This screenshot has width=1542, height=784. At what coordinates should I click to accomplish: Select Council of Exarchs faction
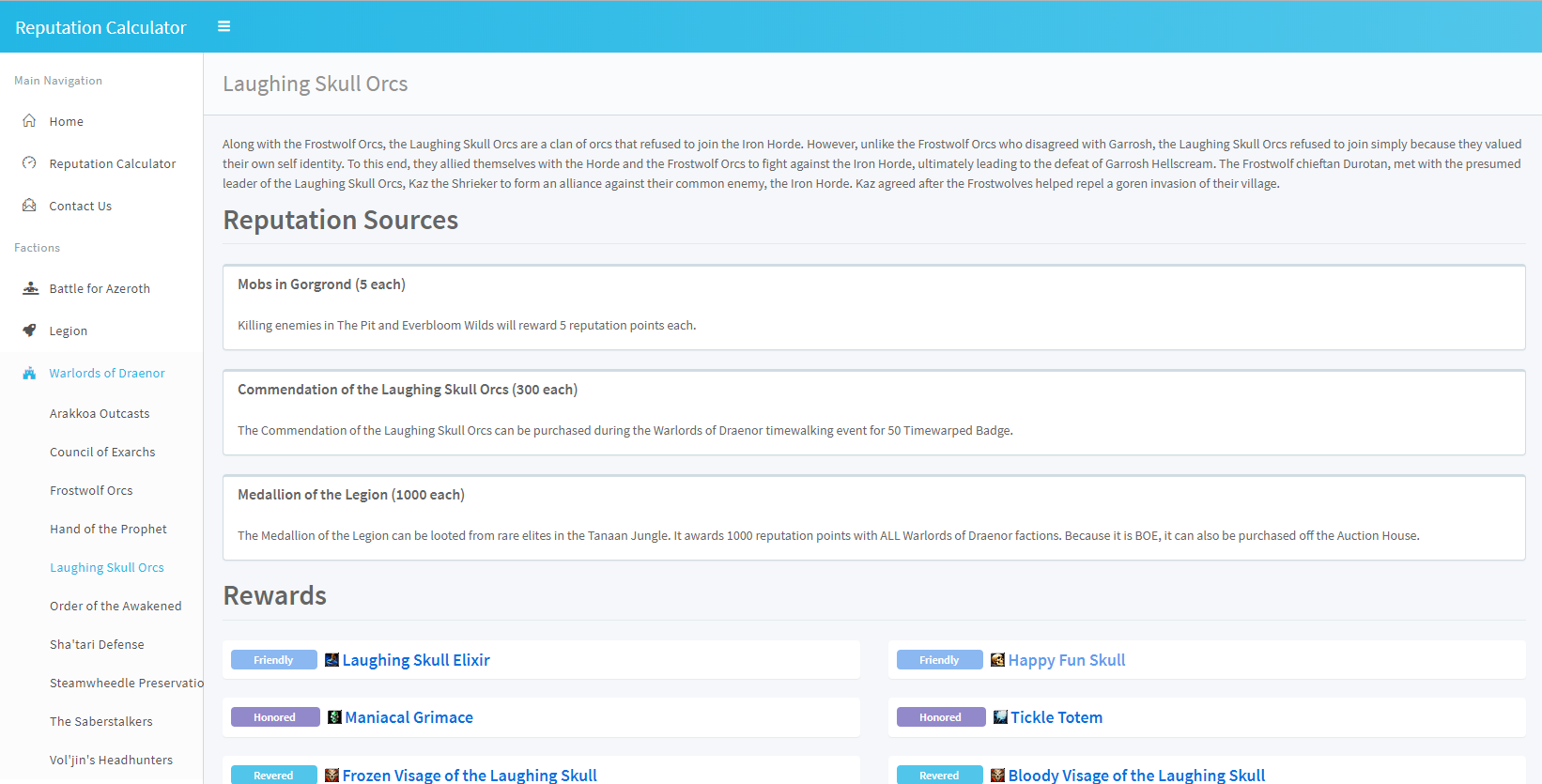102,452
